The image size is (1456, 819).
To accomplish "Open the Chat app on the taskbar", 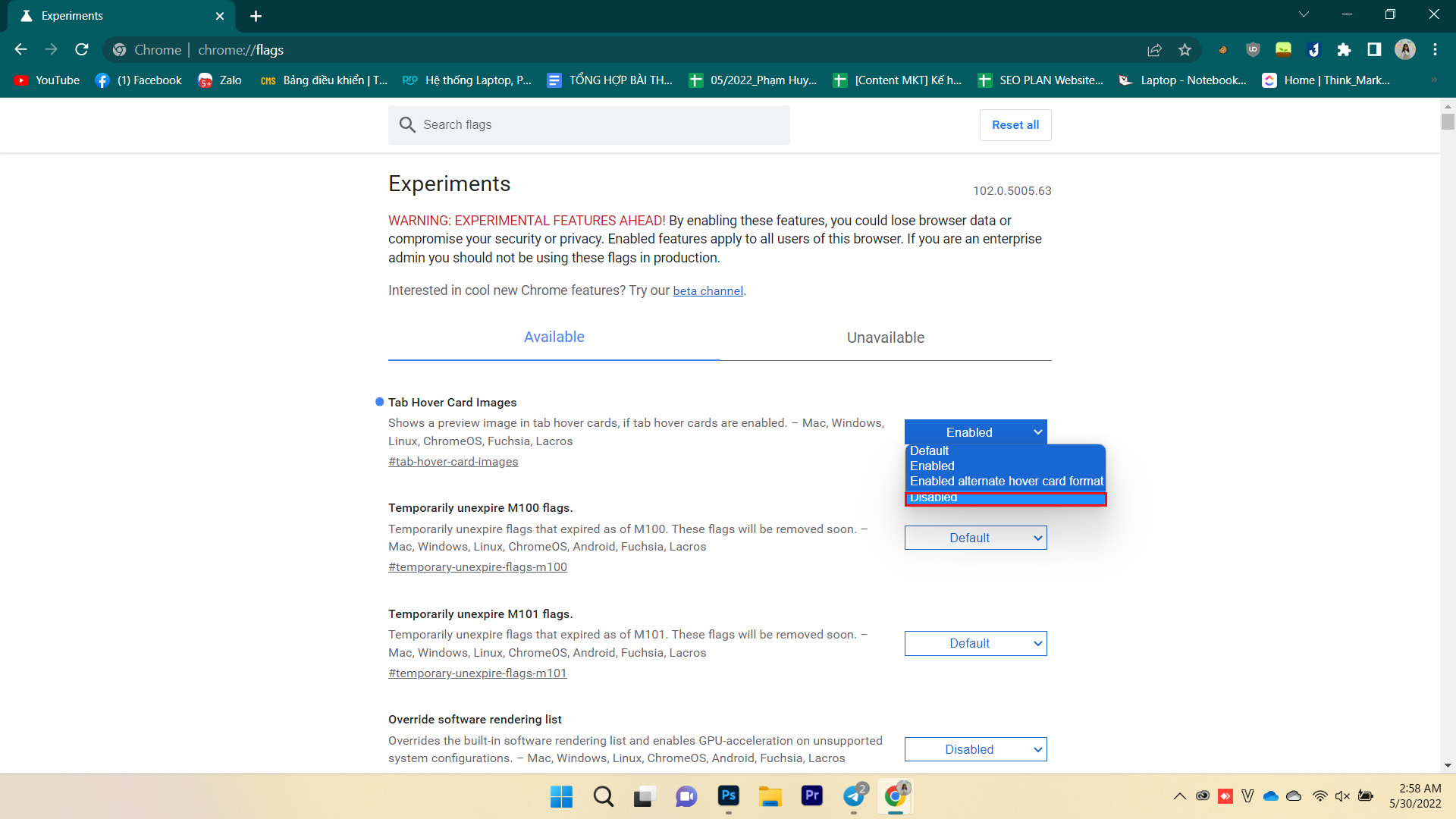I will pyautogui.click(x=686, y=796).
